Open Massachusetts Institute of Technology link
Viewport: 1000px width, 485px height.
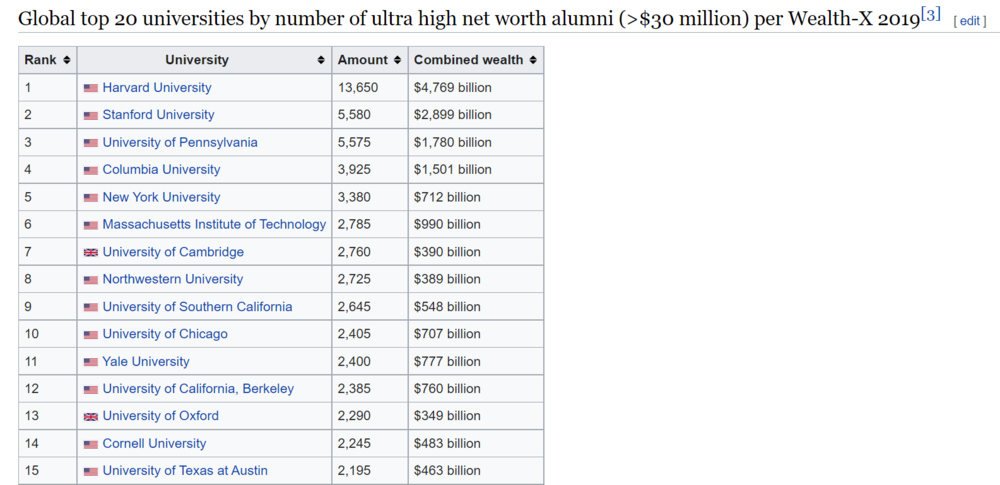click(214, 224)
